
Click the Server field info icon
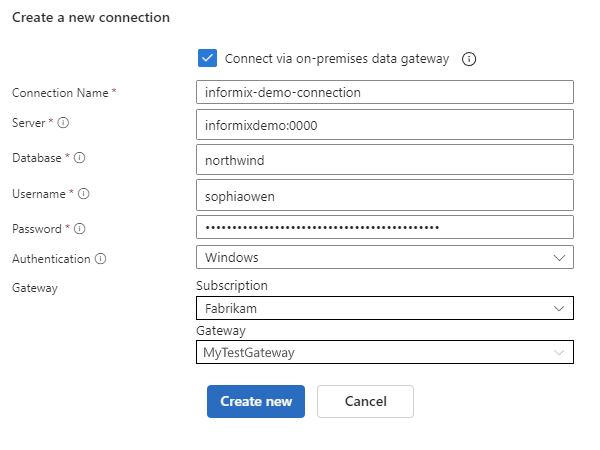pyautogui.click(x=62, y=124)
